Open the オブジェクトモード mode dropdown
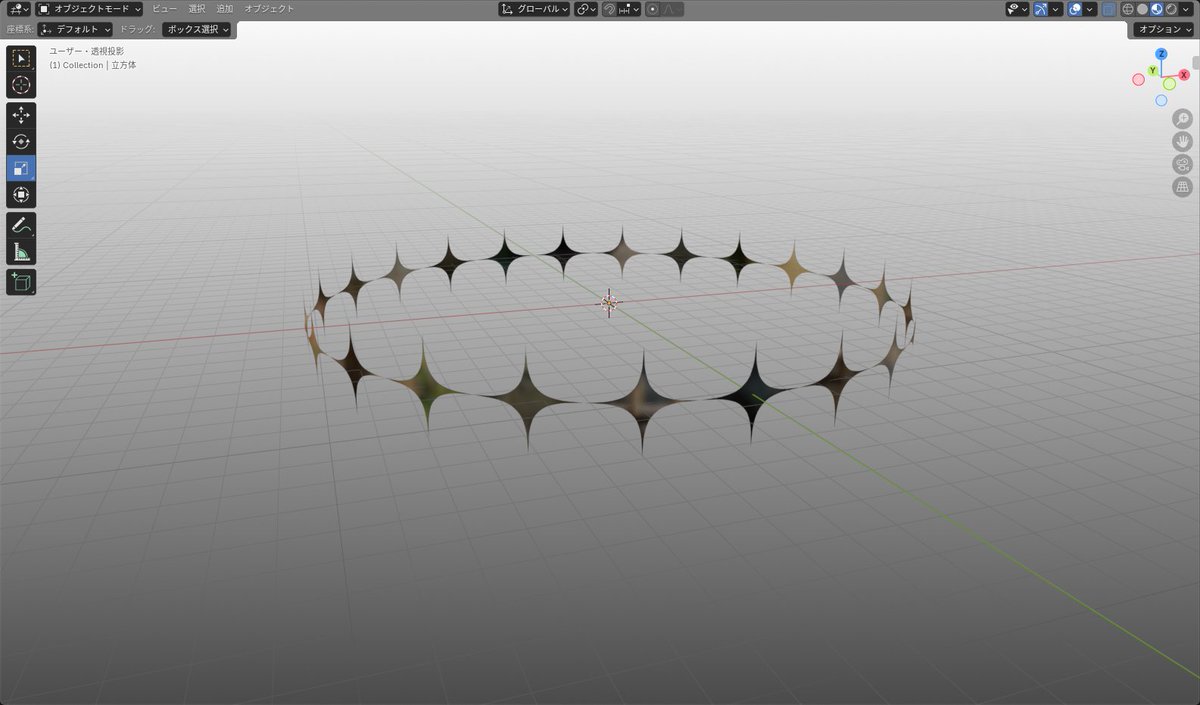This screenshot has width=1200, height=705. [x=90, y=9]
